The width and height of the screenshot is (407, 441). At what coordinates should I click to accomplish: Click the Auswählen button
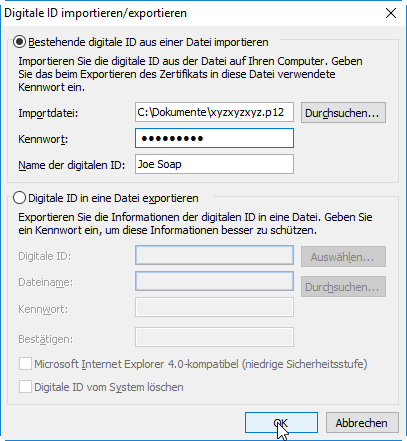[x=343, y=257]
